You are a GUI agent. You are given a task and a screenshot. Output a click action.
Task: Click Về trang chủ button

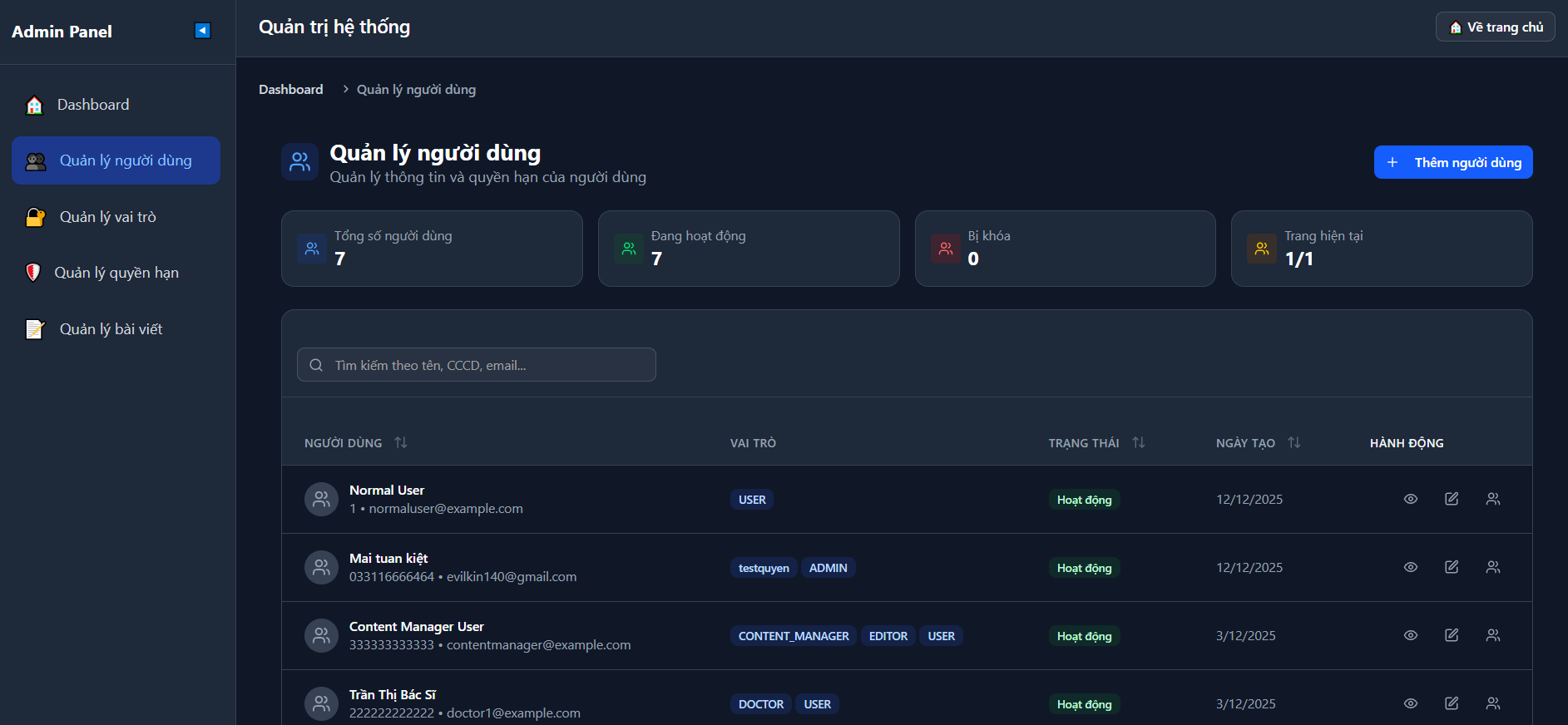pos(1495,27)
